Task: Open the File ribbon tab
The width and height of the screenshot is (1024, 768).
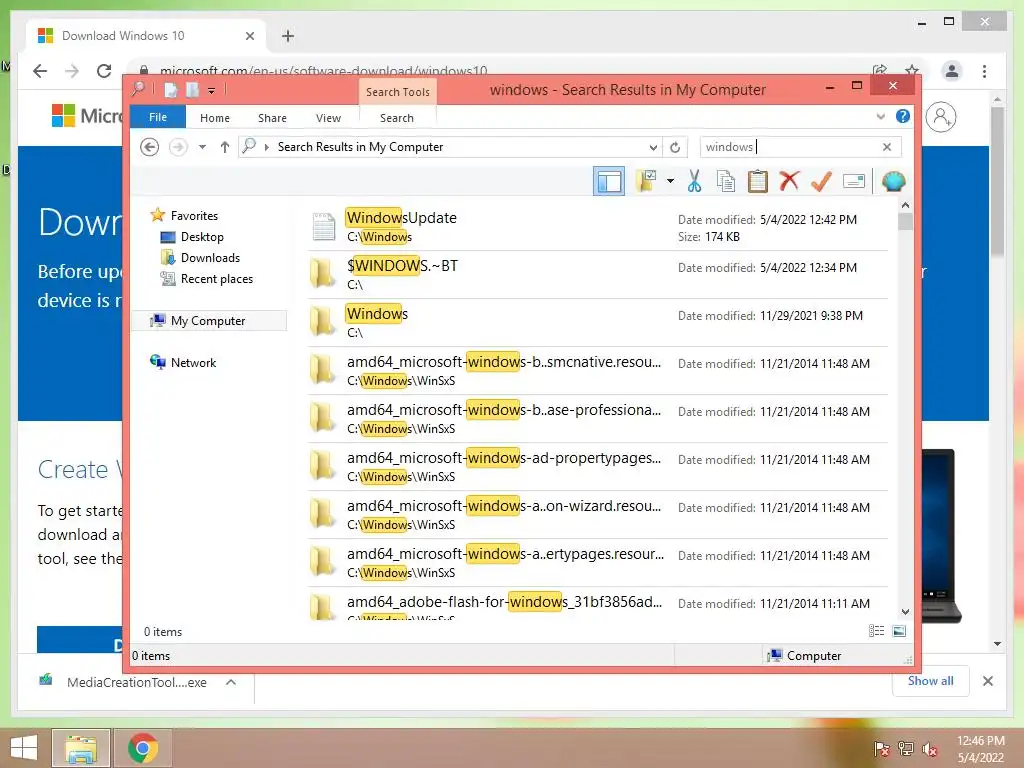Action: point(158,118)
